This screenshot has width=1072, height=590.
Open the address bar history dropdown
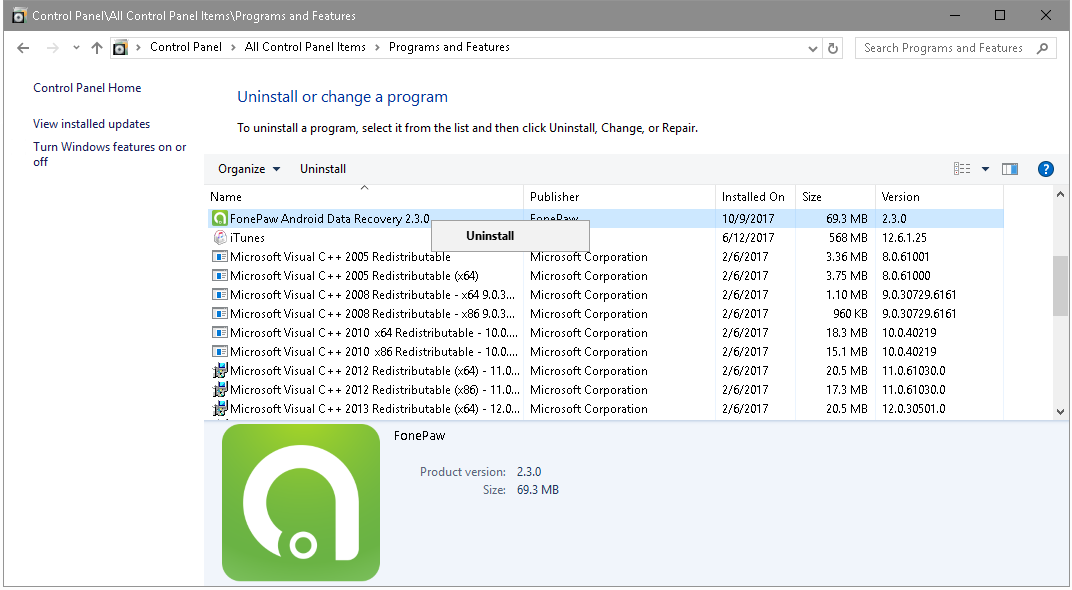(812, 49)
